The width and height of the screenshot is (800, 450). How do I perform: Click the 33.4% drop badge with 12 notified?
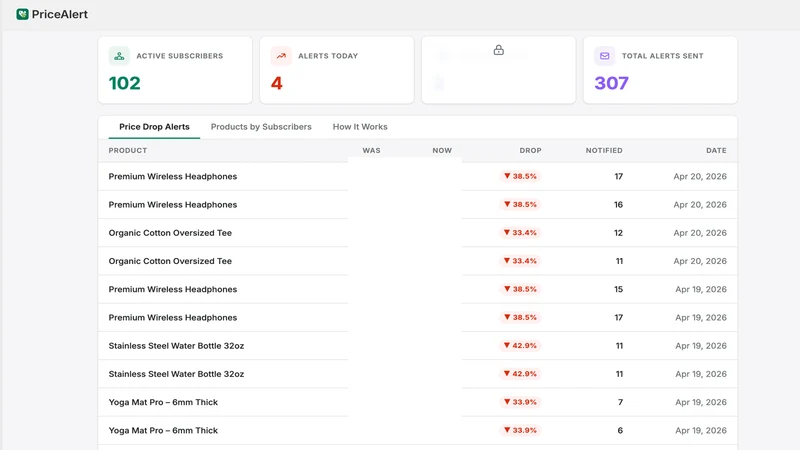[x=520, y=233]
